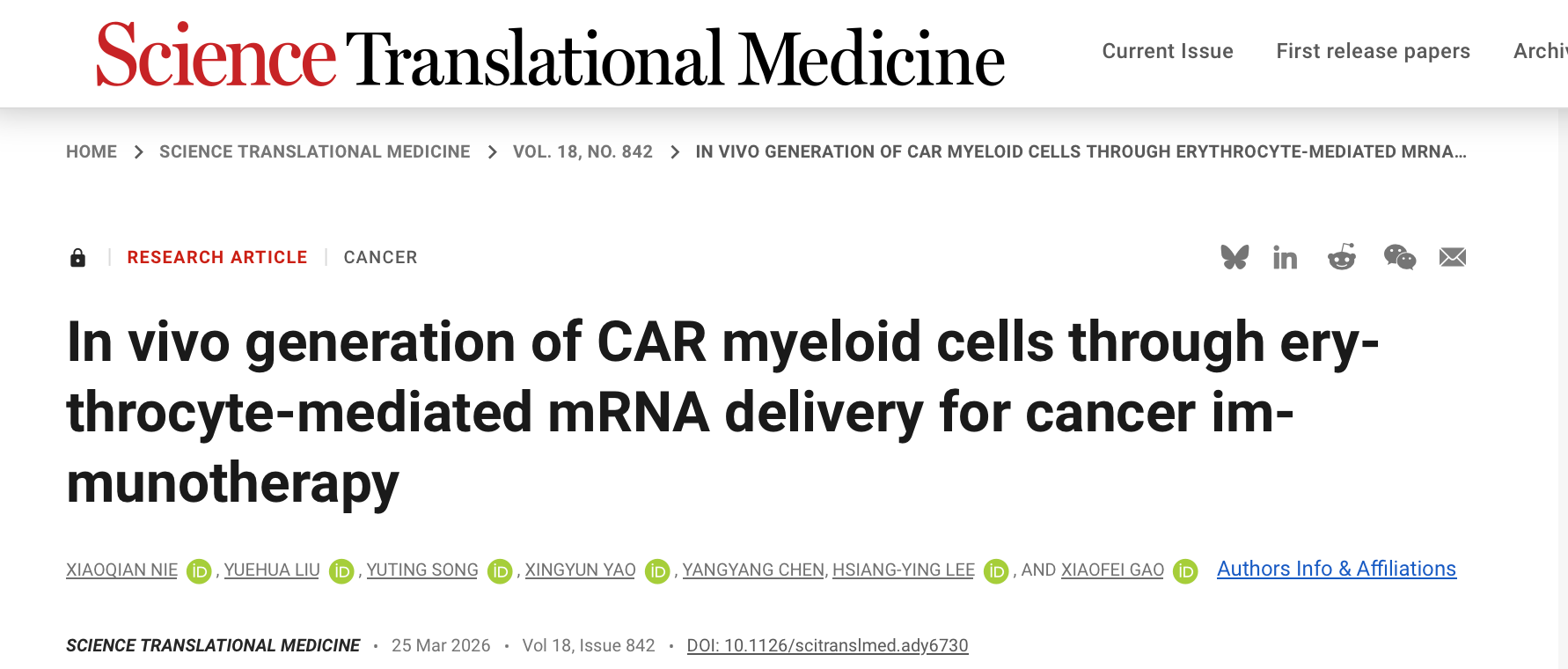Share the article via email icon
The image size is (1568, 669).
coord(1452,257)
